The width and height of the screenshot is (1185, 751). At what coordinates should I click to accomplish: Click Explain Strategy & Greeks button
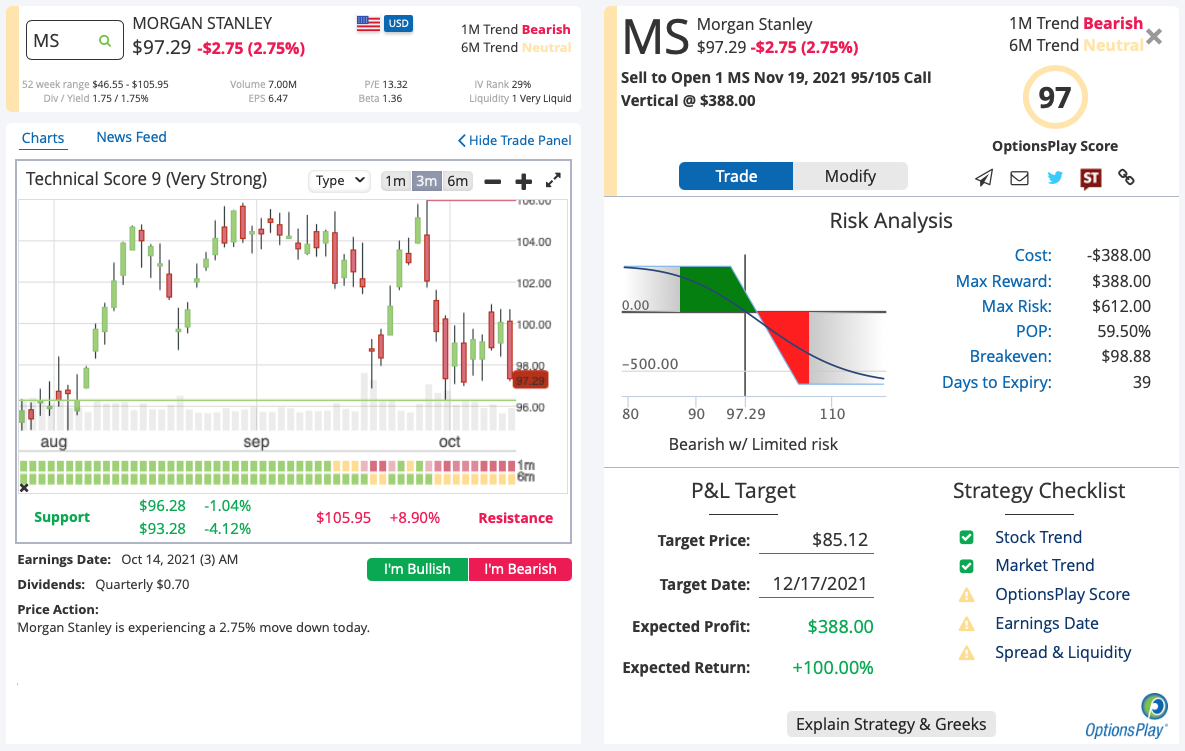891,724
